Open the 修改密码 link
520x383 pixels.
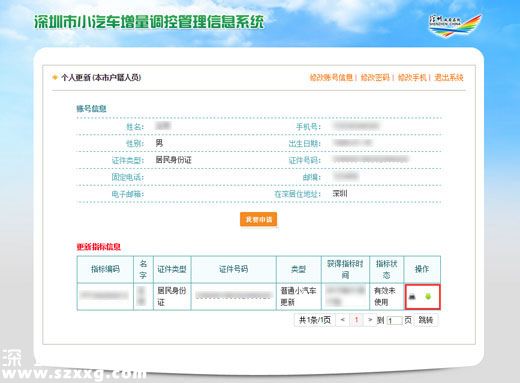375,78
